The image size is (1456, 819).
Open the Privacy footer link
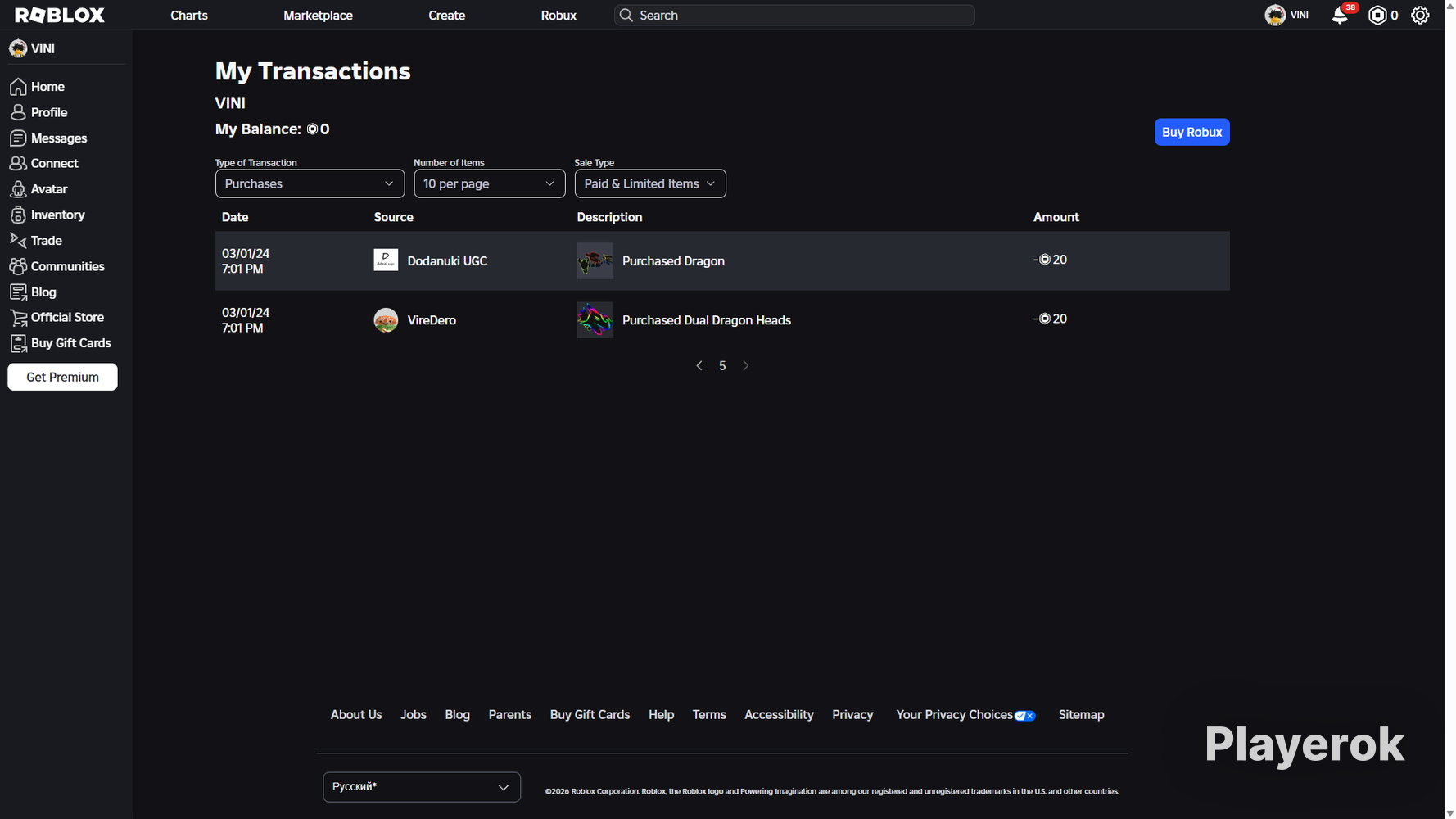click(852, 715)
